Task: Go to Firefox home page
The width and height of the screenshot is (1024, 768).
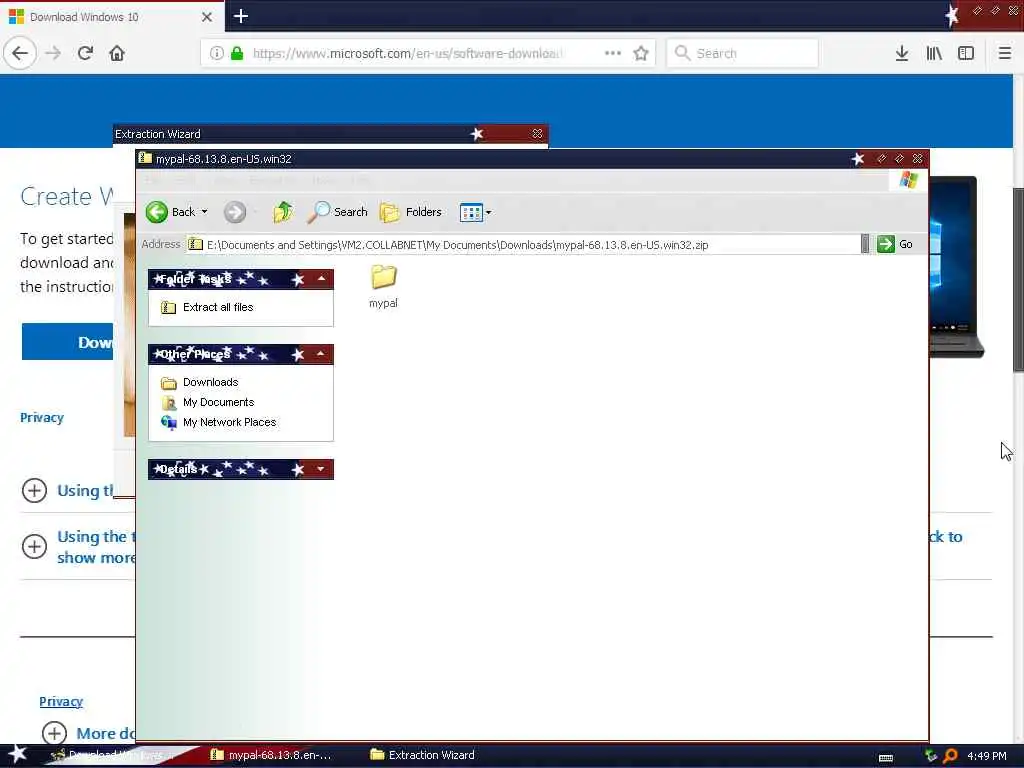Action: point(117,54)
